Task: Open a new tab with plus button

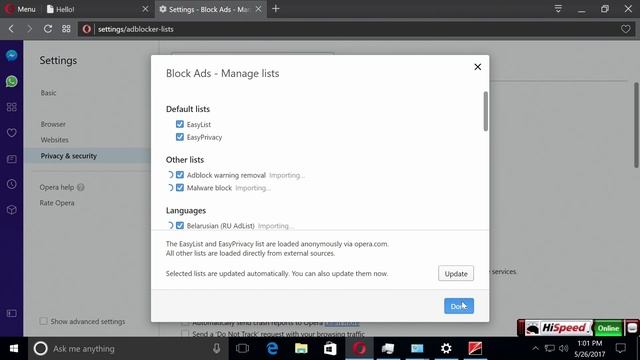Action: 276,9
